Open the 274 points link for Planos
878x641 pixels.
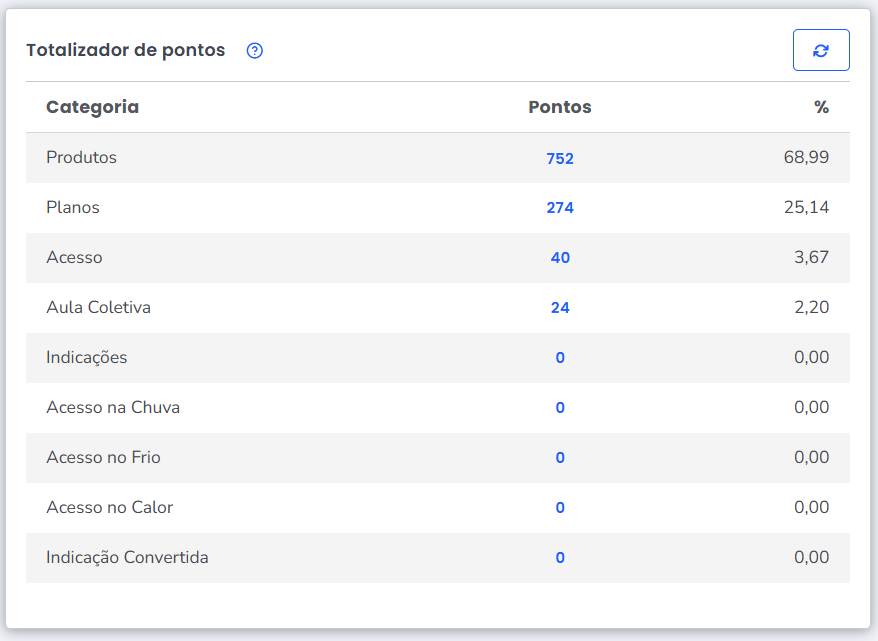click(560, 208)
